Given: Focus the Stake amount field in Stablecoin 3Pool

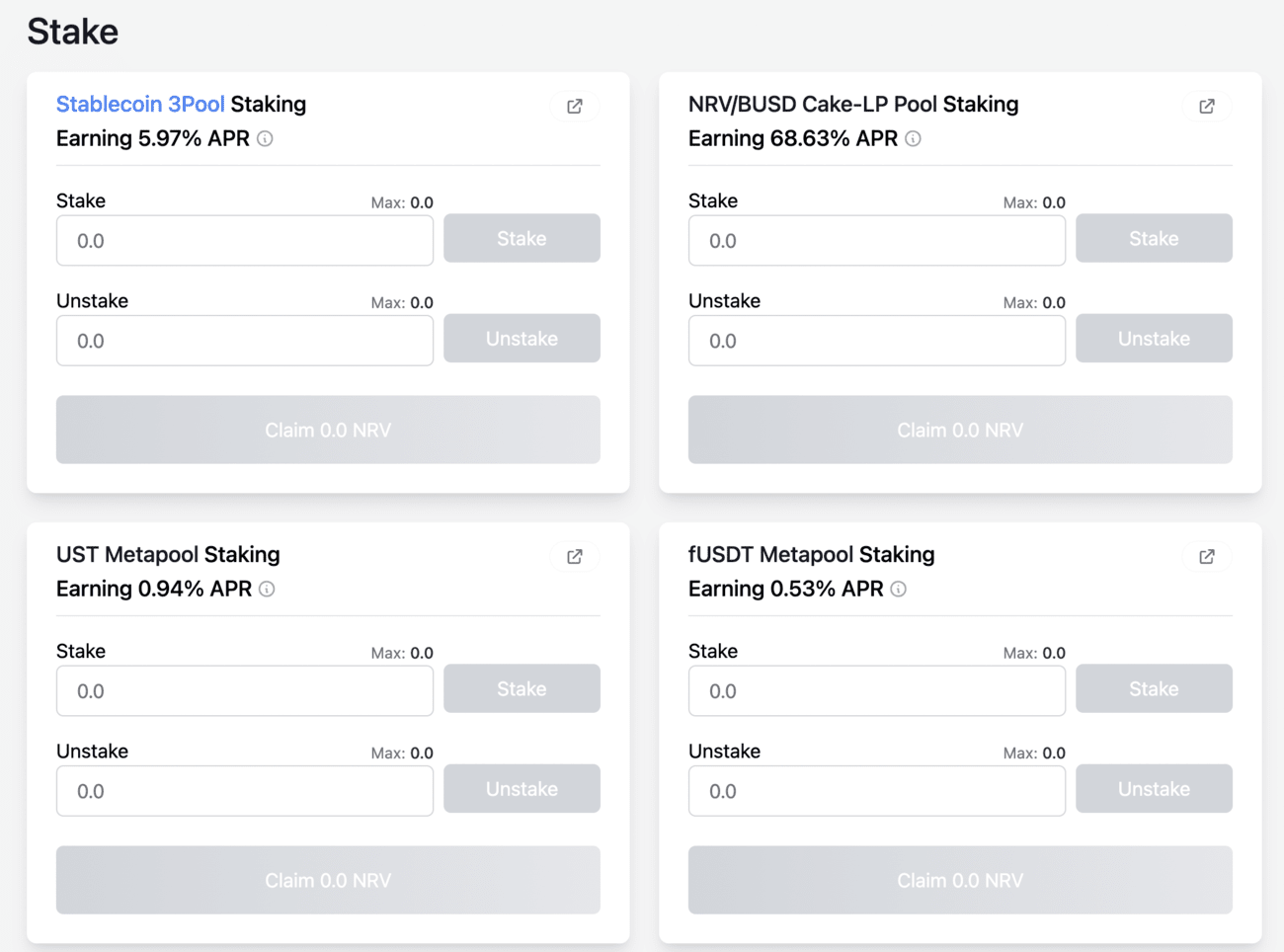Looking at the screenshot, I should point(245,241).
